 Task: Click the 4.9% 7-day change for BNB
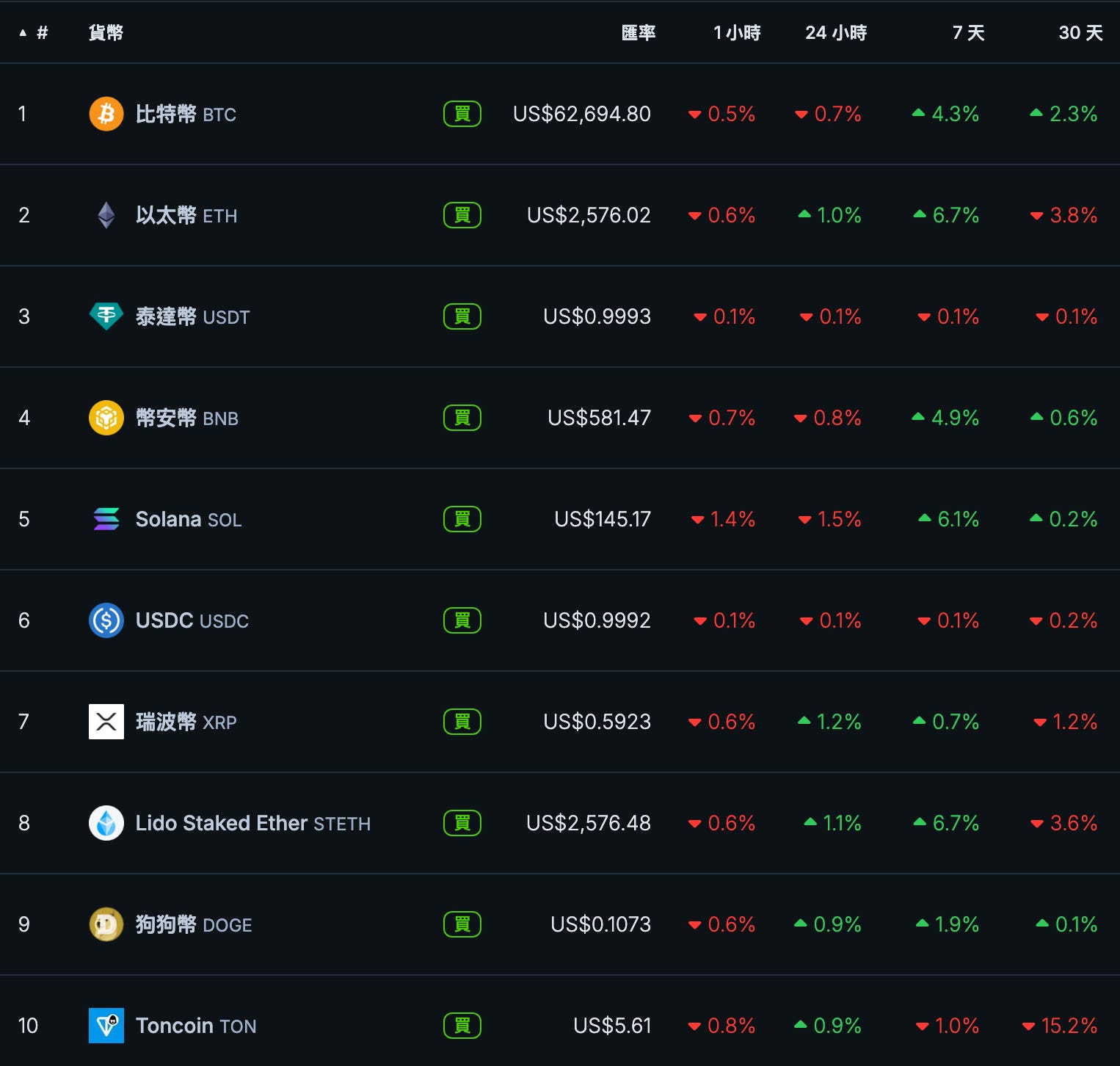coord(945,418)
